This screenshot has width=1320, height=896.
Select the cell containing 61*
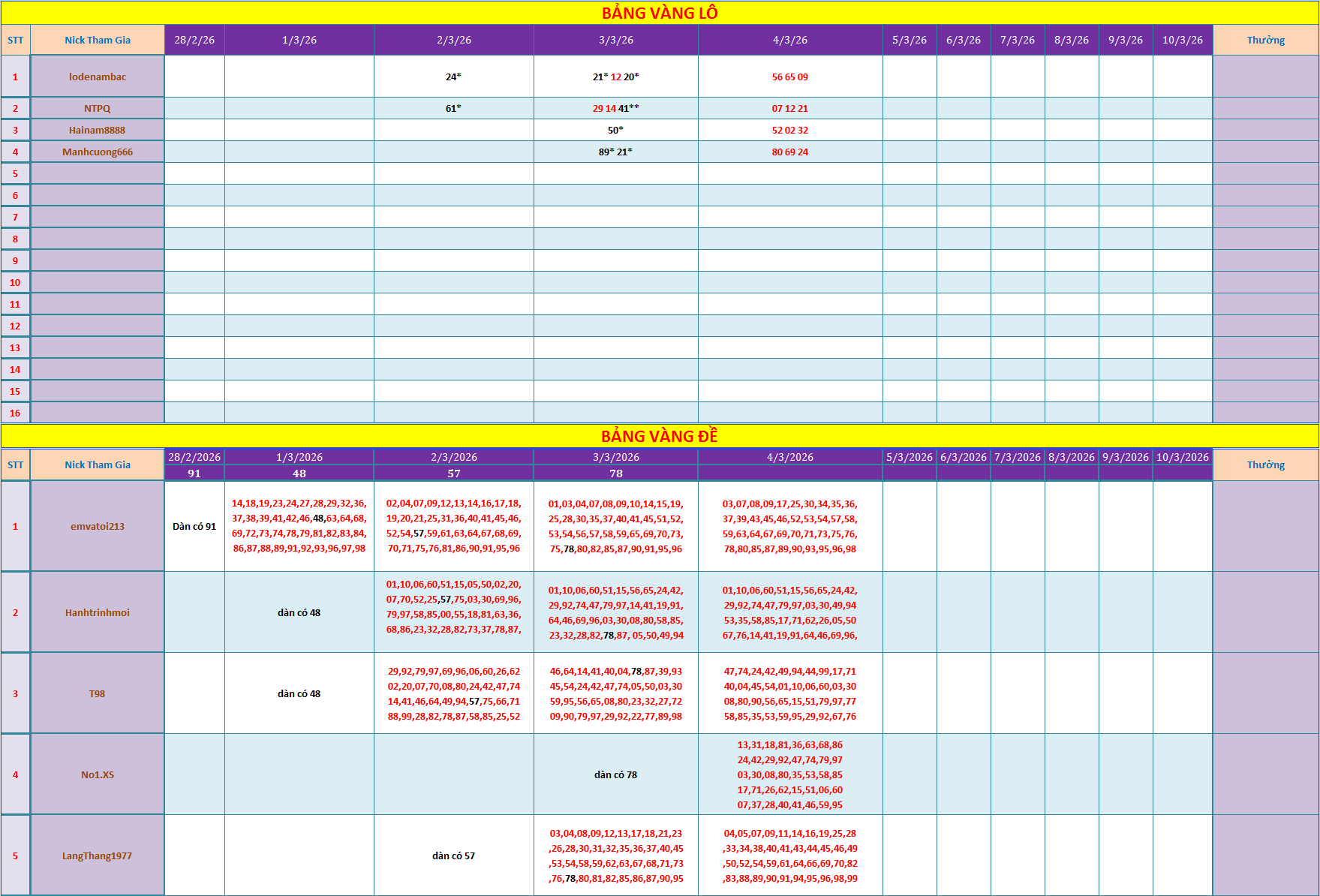[x=453, y=108]
